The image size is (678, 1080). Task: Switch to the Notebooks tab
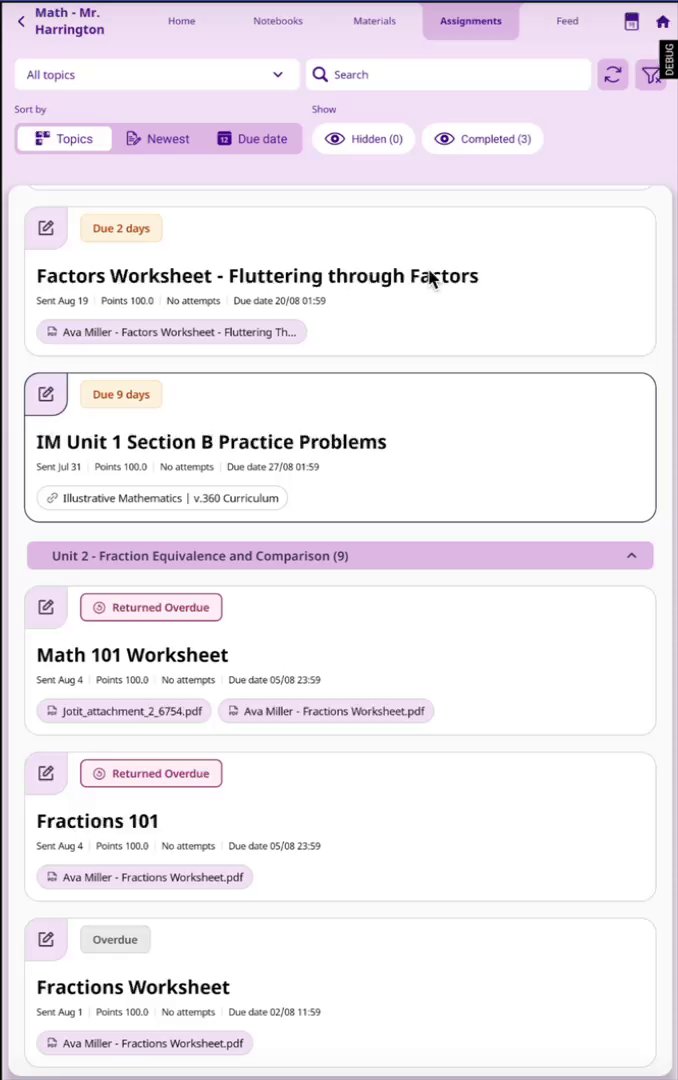click(x=278, y=21)
